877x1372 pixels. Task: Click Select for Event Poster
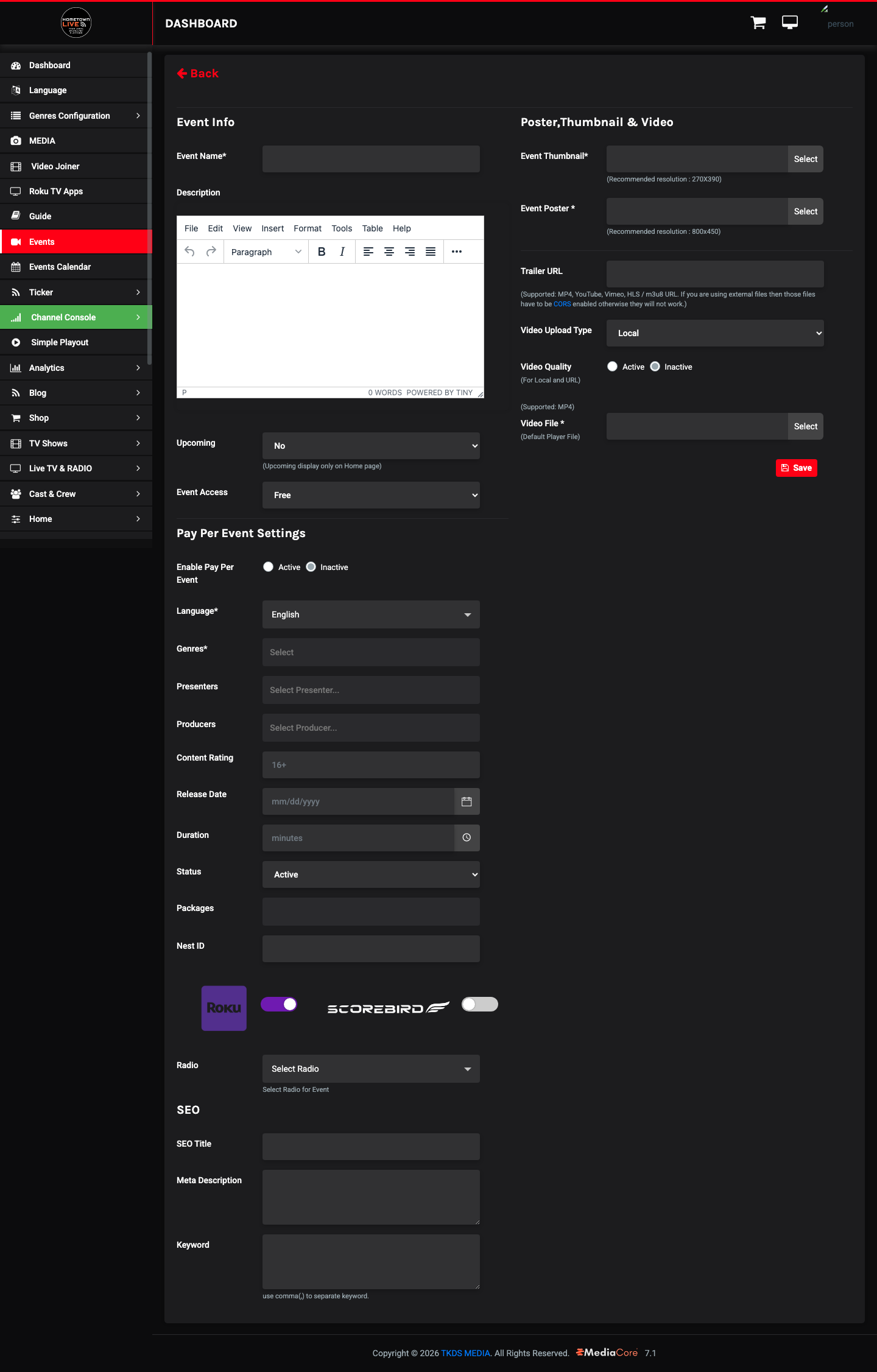[806, 211]
